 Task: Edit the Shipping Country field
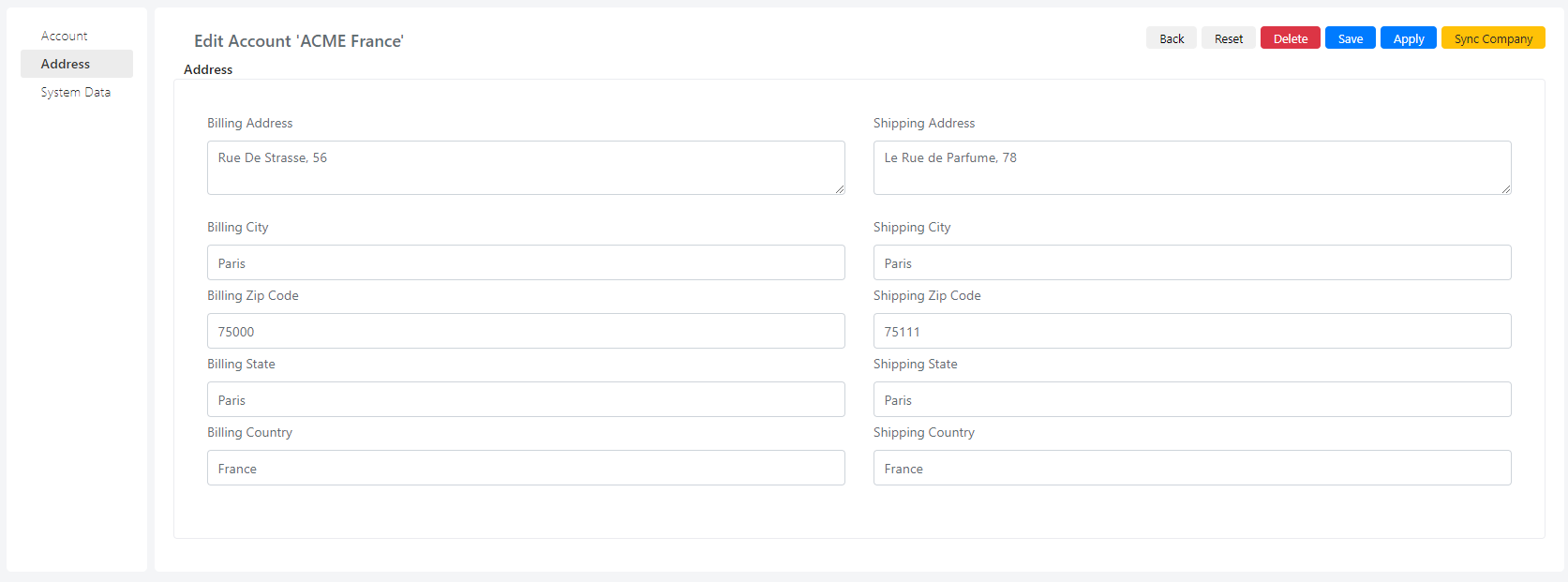1192,468
